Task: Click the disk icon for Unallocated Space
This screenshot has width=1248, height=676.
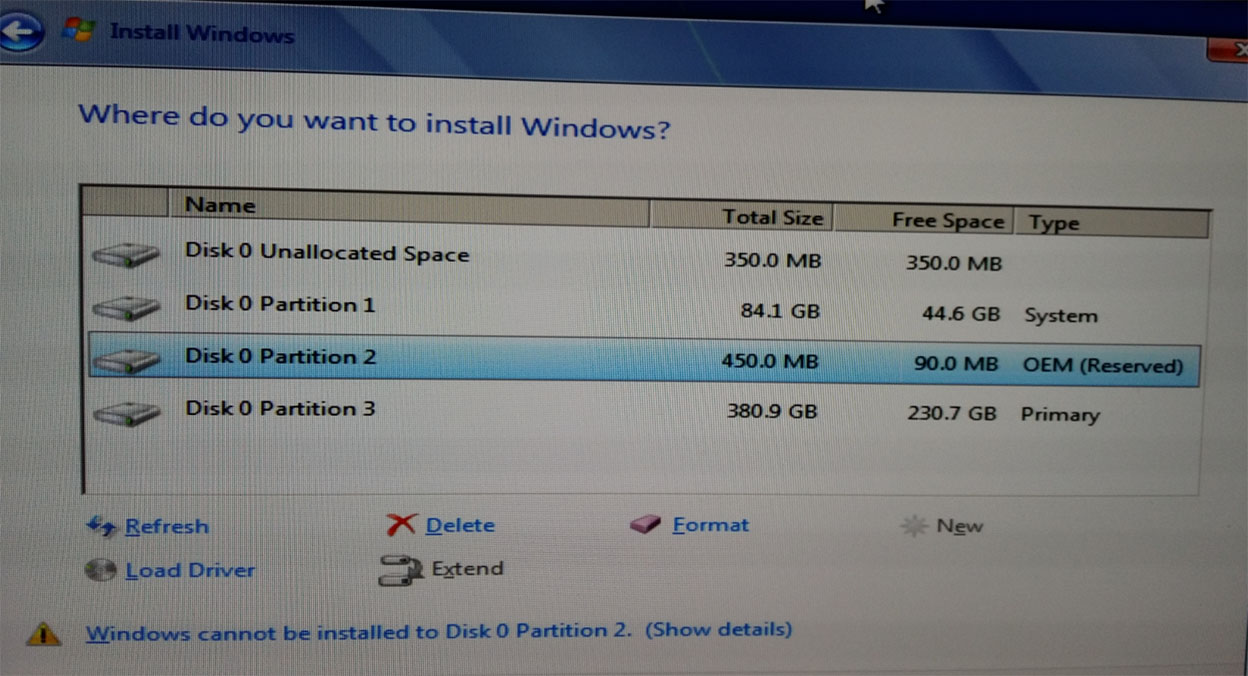Action: point(126,255)
